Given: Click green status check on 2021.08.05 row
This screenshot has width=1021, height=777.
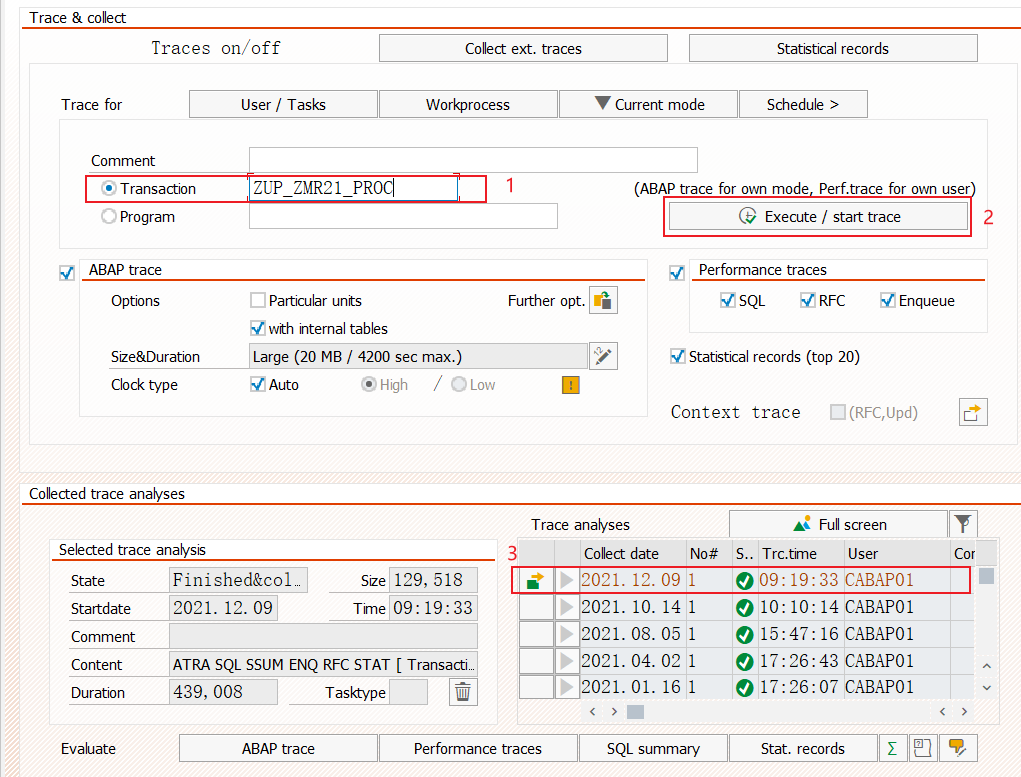Looking at the screenshot, I should pos(744,634).
